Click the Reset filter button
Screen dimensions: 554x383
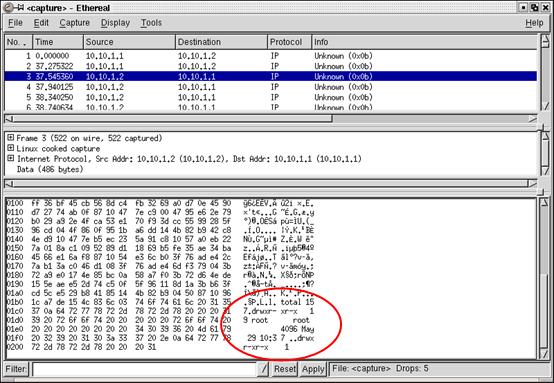tap(285, 369)
